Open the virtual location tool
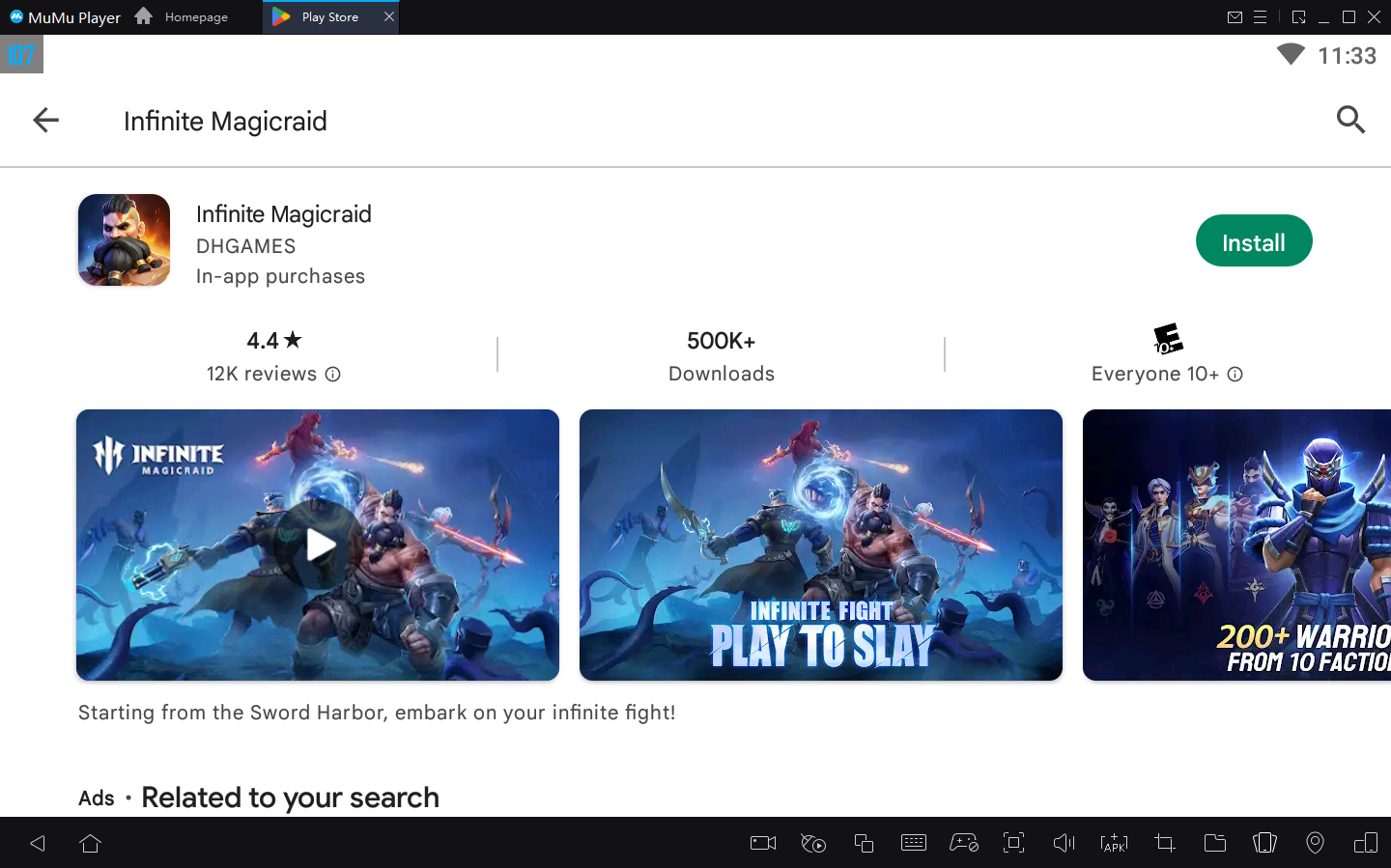This screenshot has height=868, width=1391. (x=1315, y=843)
